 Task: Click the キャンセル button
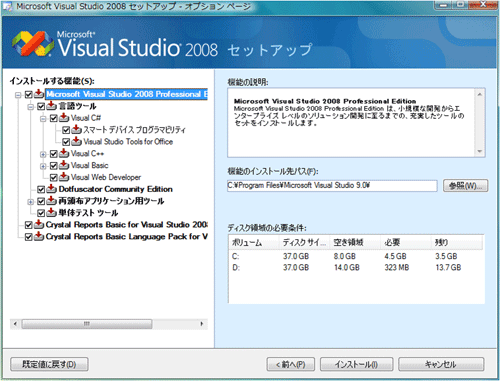[441, 364]
